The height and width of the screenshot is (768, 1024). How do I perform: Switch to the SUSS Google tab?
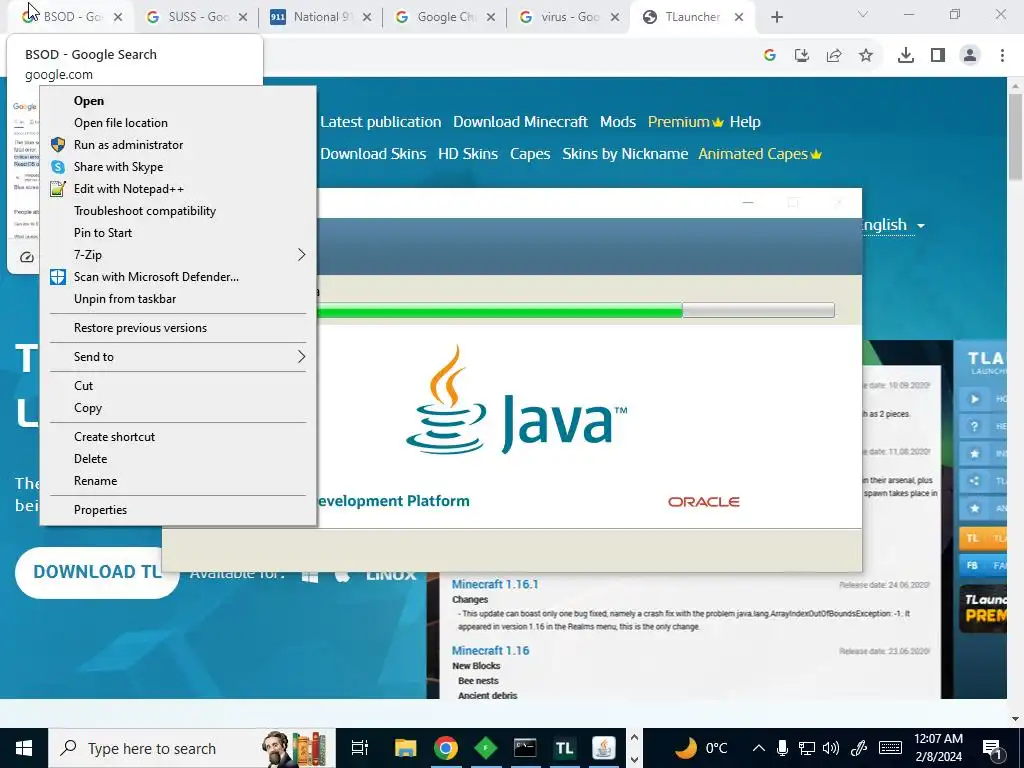[x=195, y=18]
